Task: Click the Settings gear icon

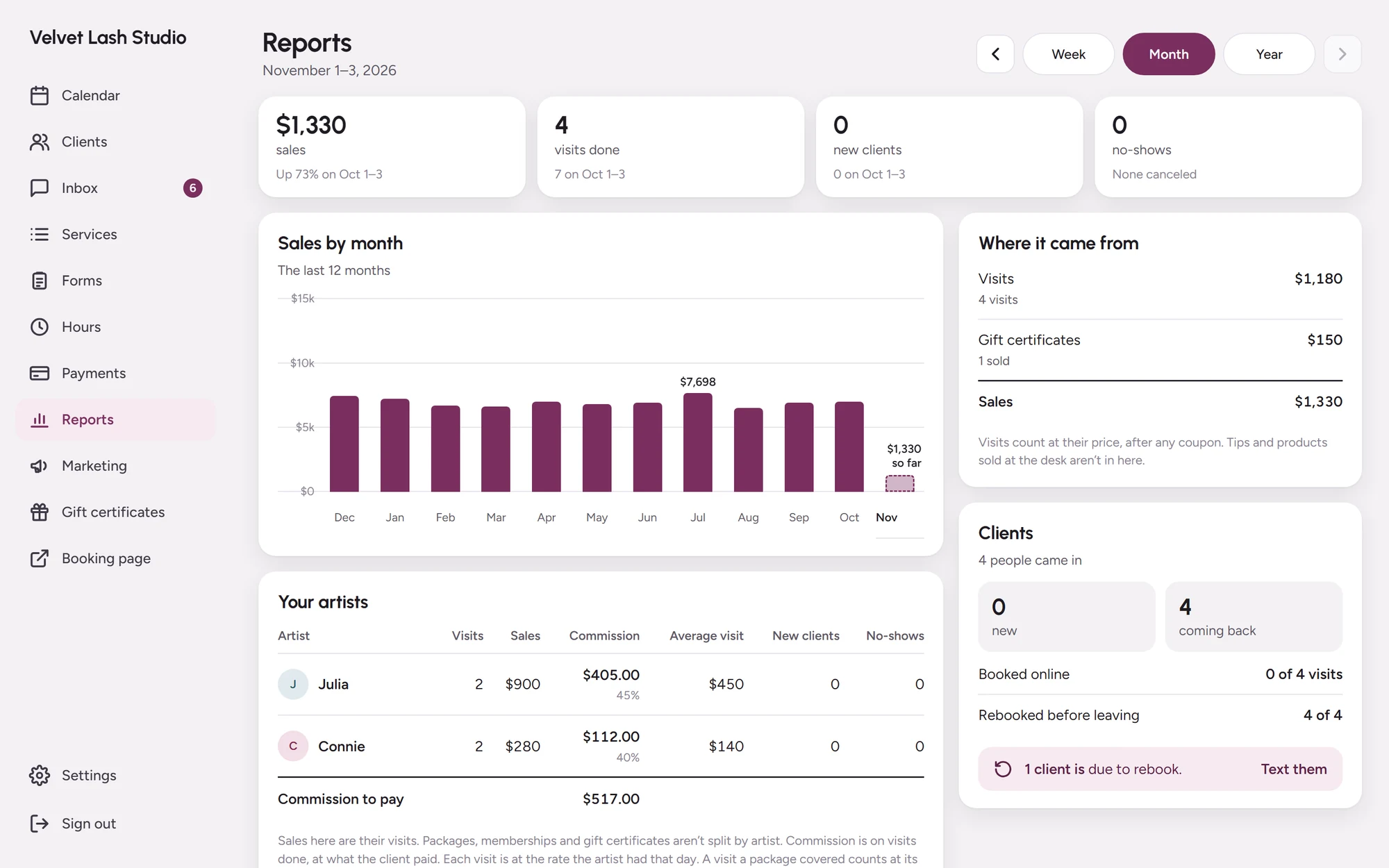Action: click(40, 775)
